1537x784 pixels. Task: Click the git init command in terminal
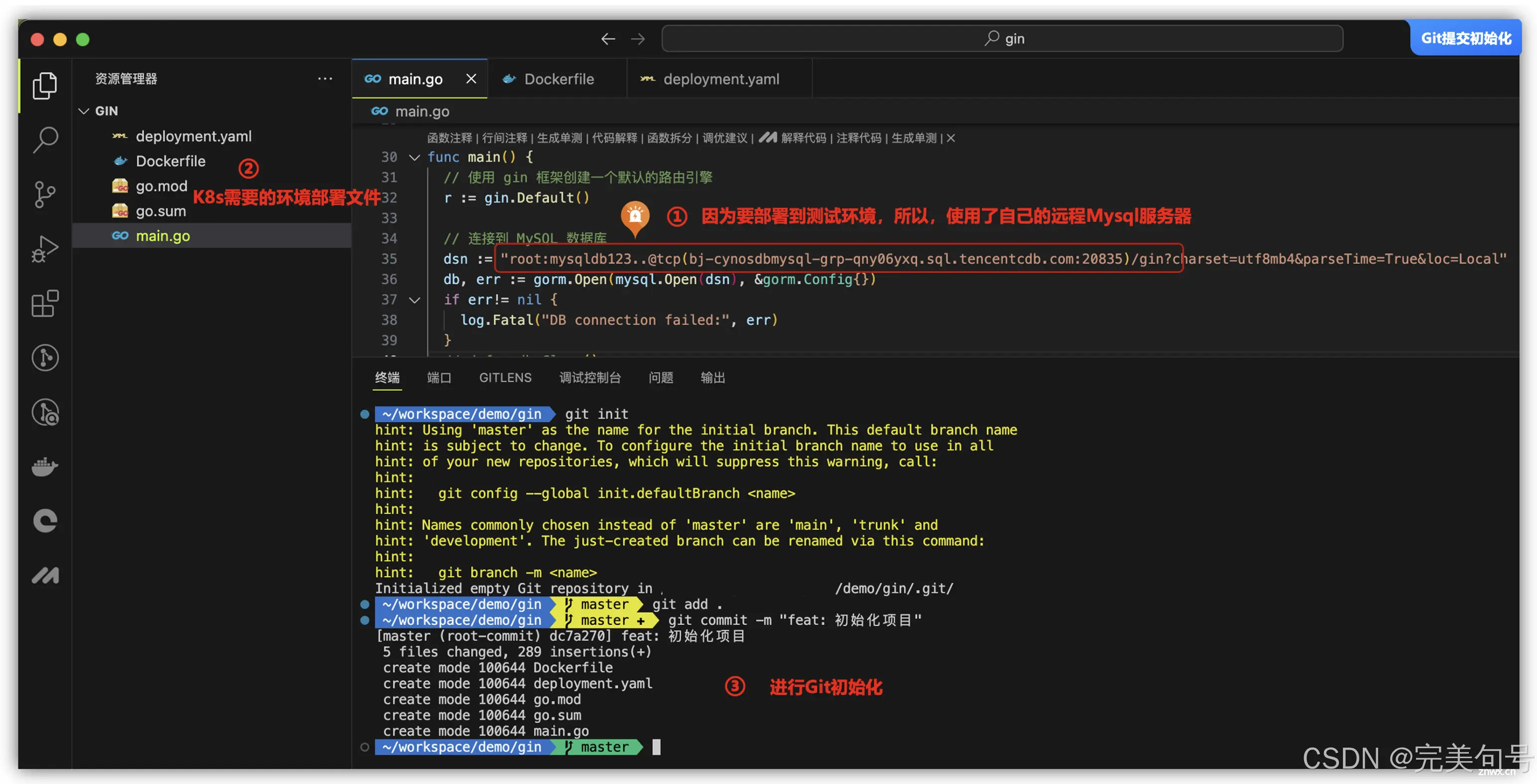pos(597,414)
